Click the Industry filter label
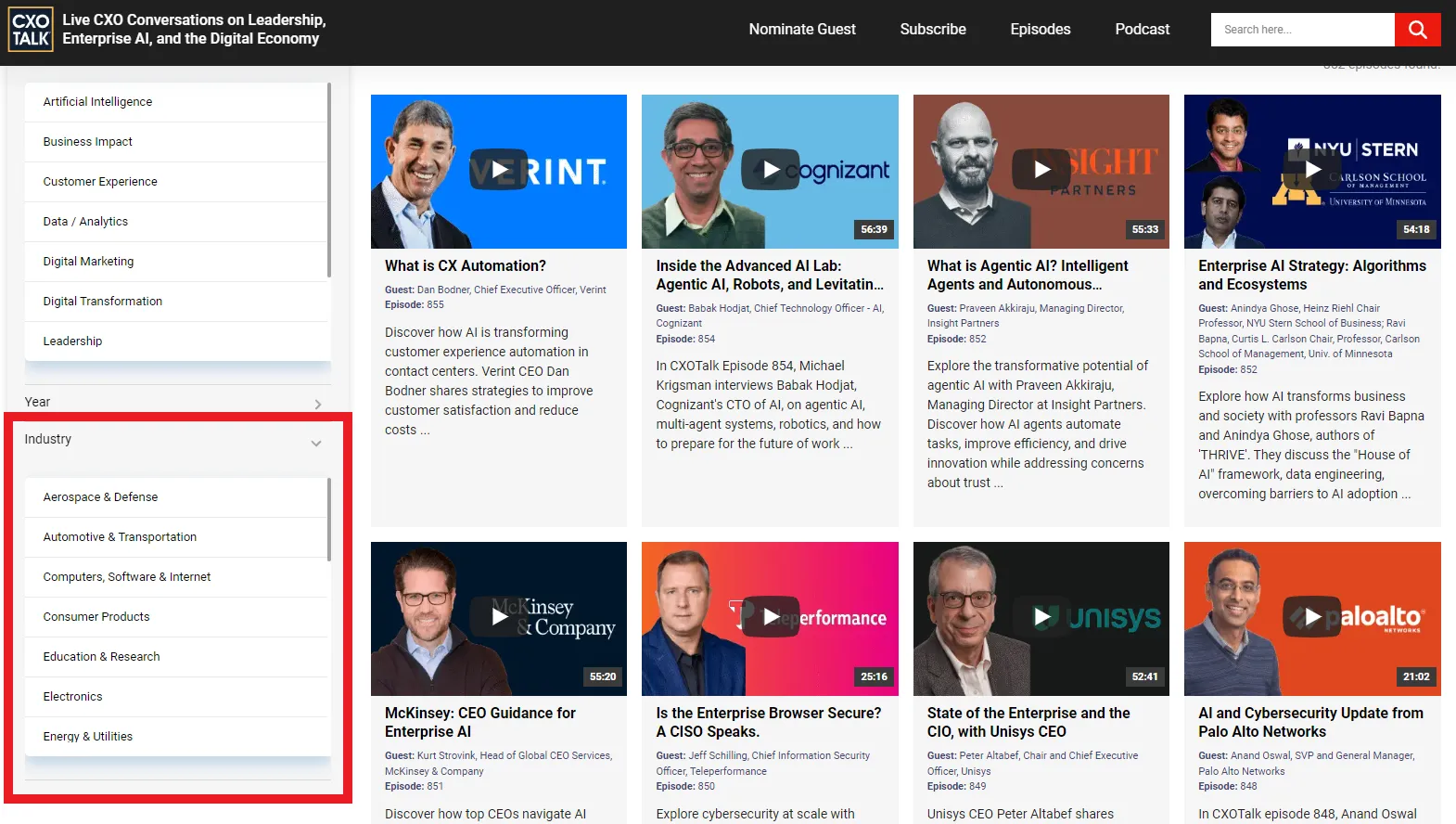The width and height of the screenshot is (1456, 824). point(47,439)
